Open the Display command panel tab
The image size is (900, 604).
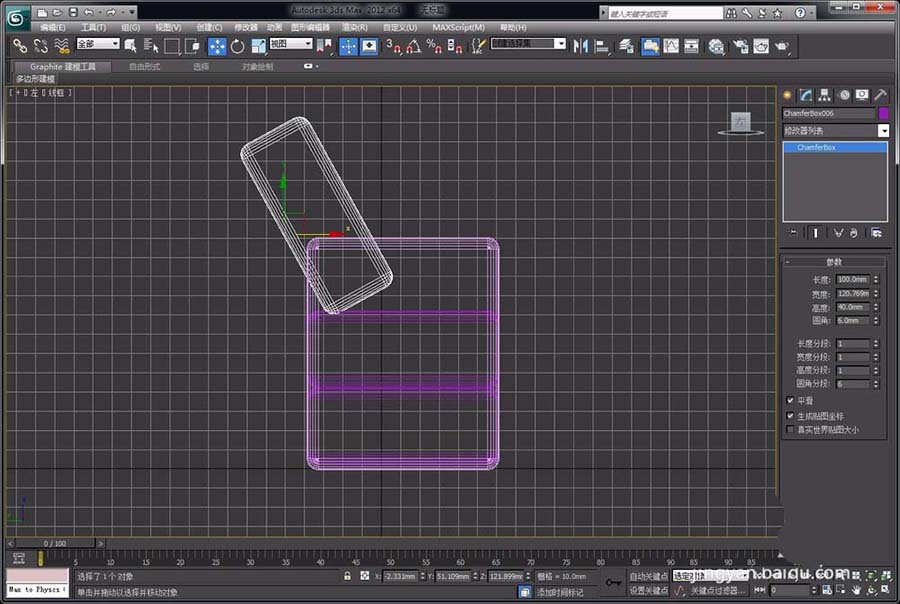[861, 95]
